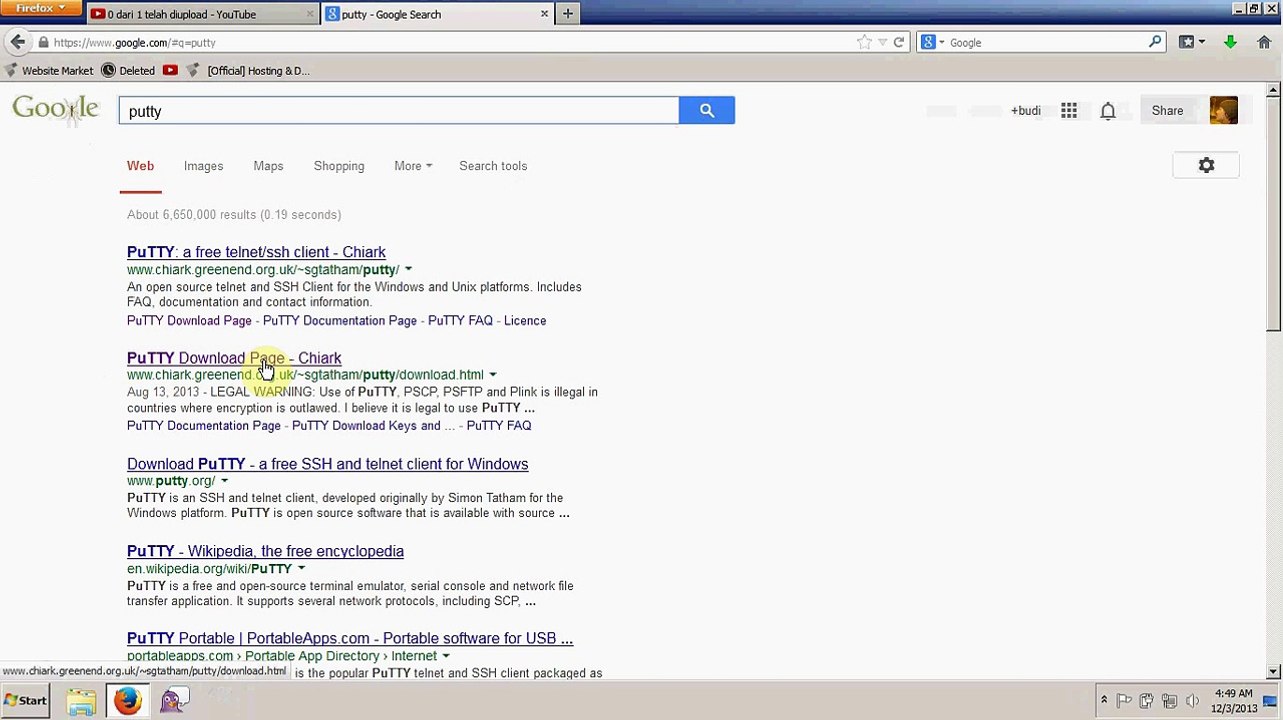The image size is (1283, 720).
Task: Show hidden system tray icons arrow
Action: [1103, 701]
